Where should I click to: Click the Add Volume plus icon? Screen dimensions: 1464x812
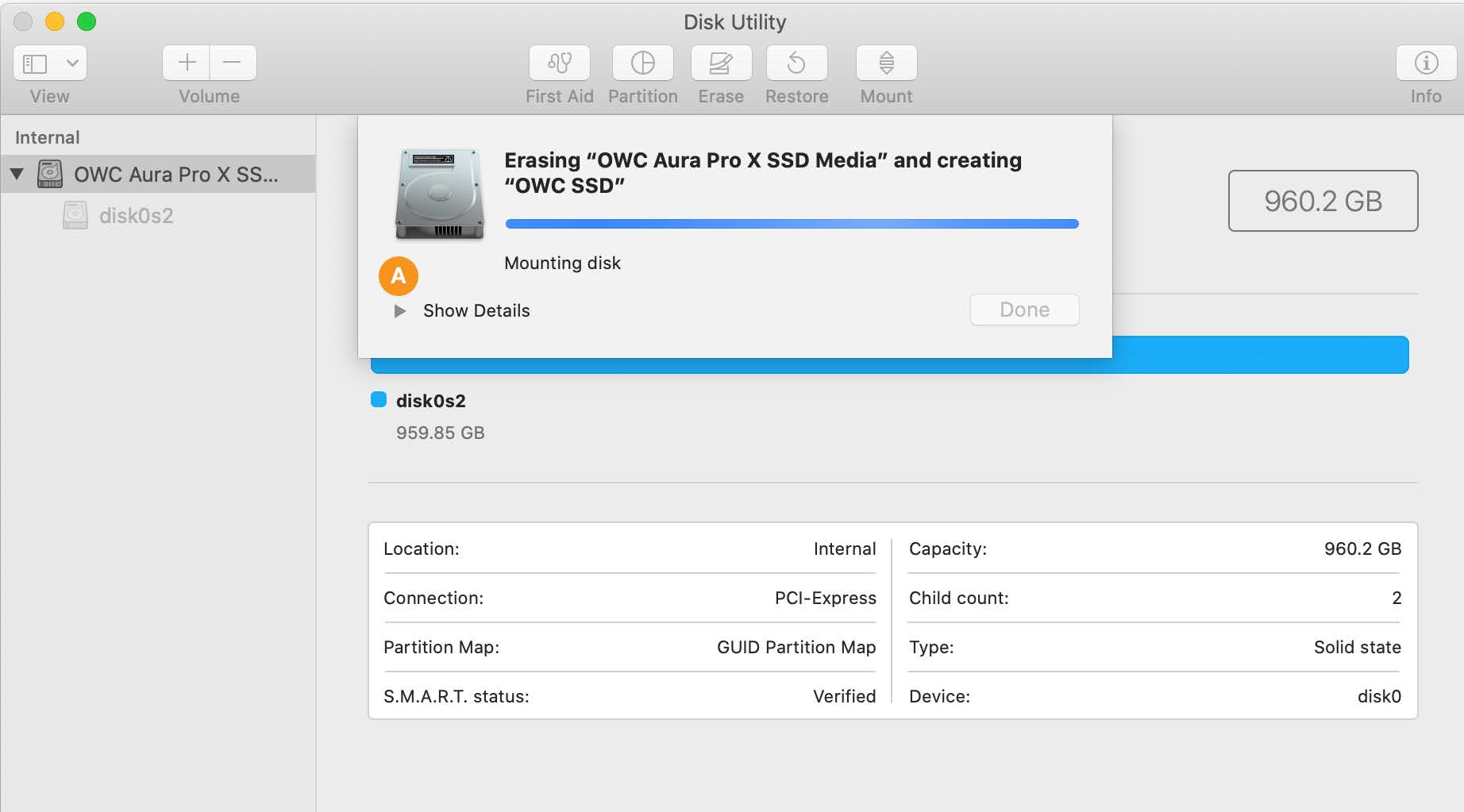tap(186, 63)
